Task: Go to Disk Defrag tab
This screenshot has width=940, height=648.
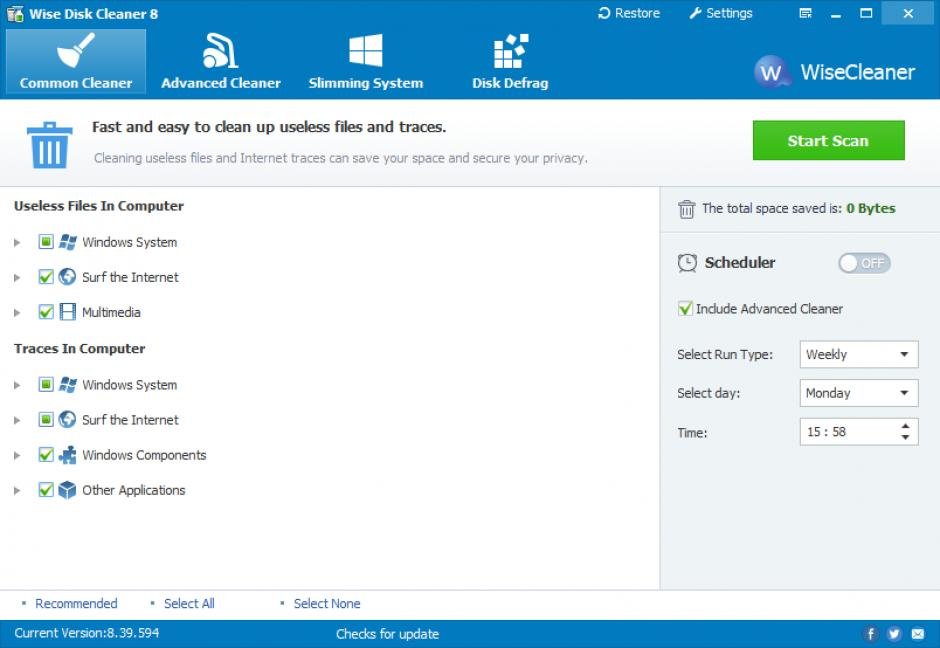Action: point(510,61)
